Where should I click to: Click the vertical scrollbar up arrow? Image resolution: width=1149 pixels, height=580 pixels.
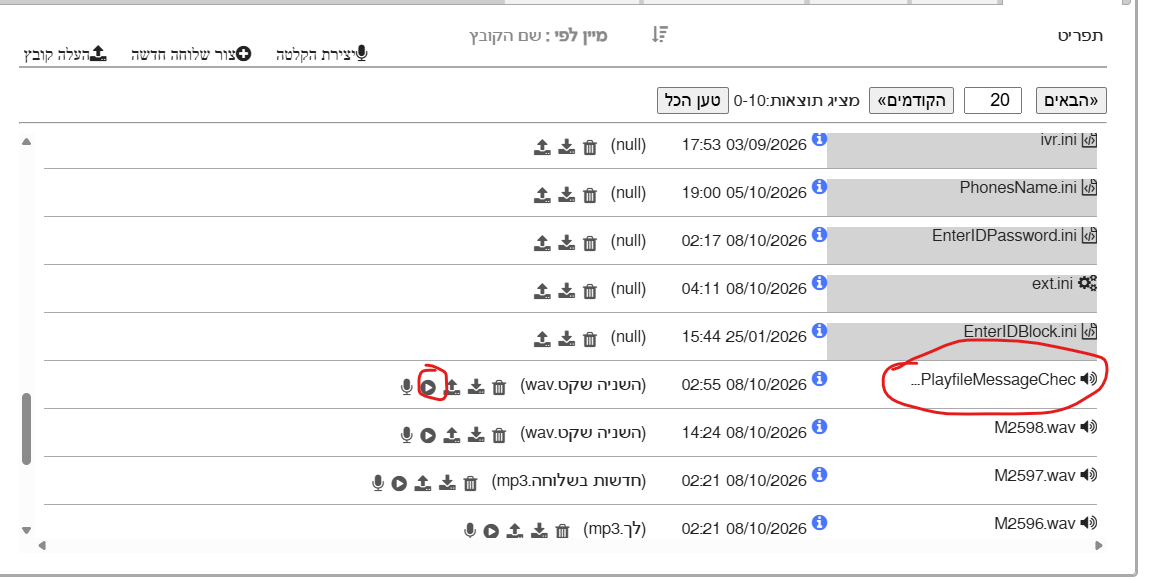[26, 141]
